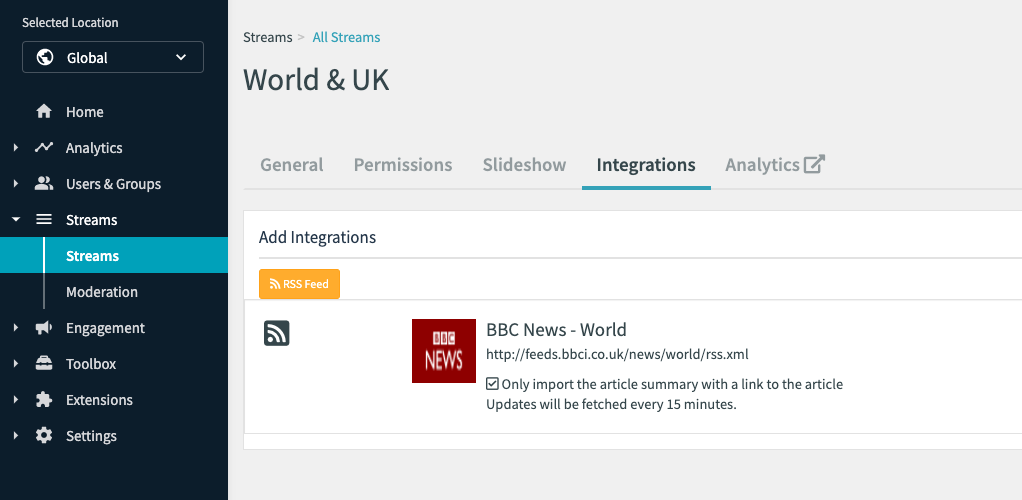
Task: Follow the All Streams breadcrumb link
Action: [x=346, y=37]
